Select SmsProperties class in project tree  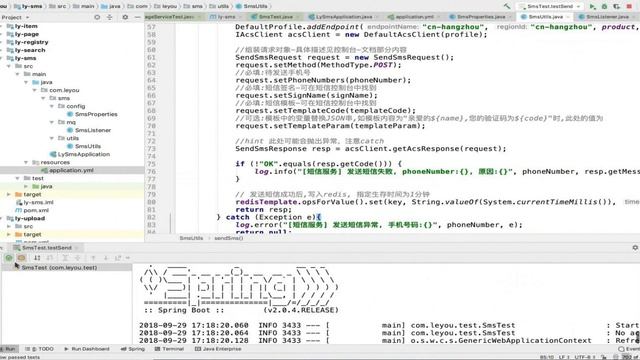92,114
